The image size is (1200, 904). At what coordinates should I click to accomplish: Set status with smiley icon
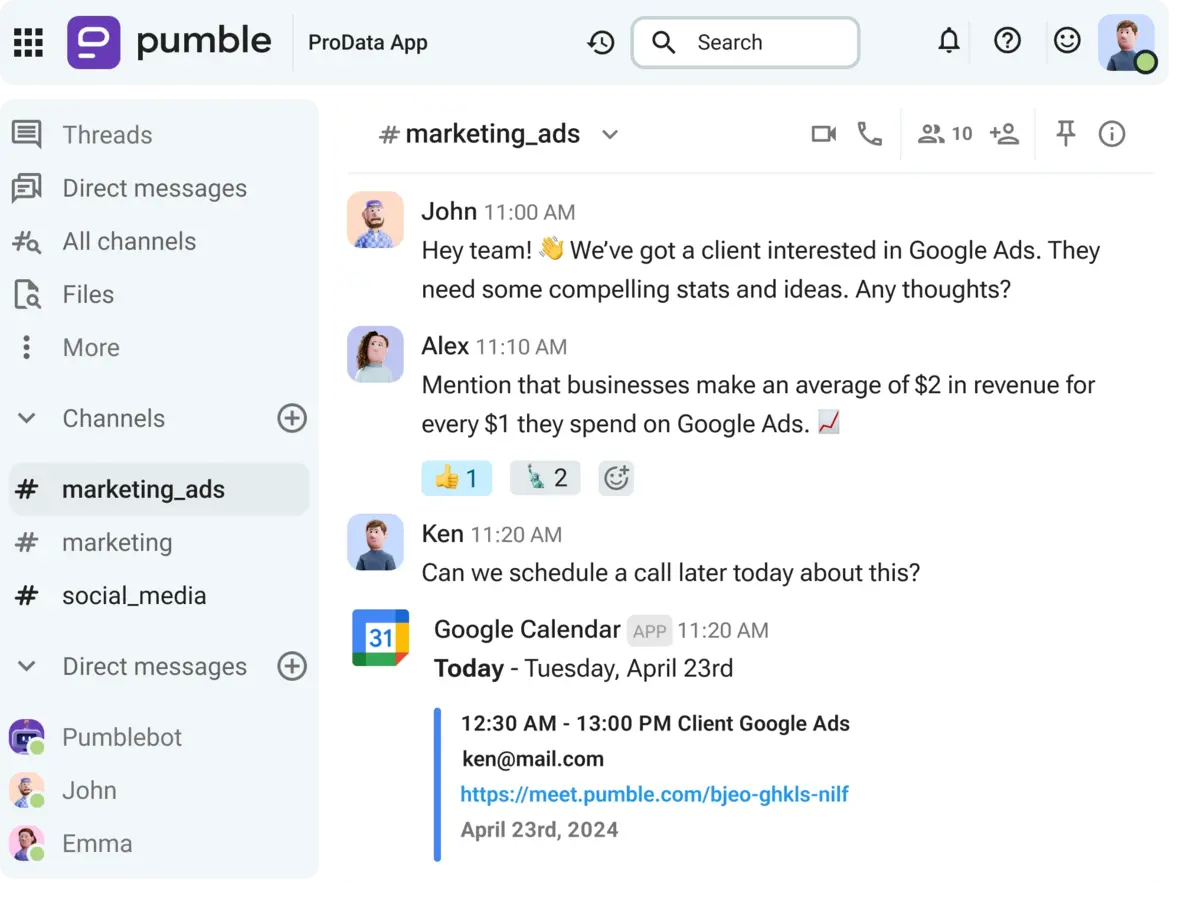[1067, 41]
